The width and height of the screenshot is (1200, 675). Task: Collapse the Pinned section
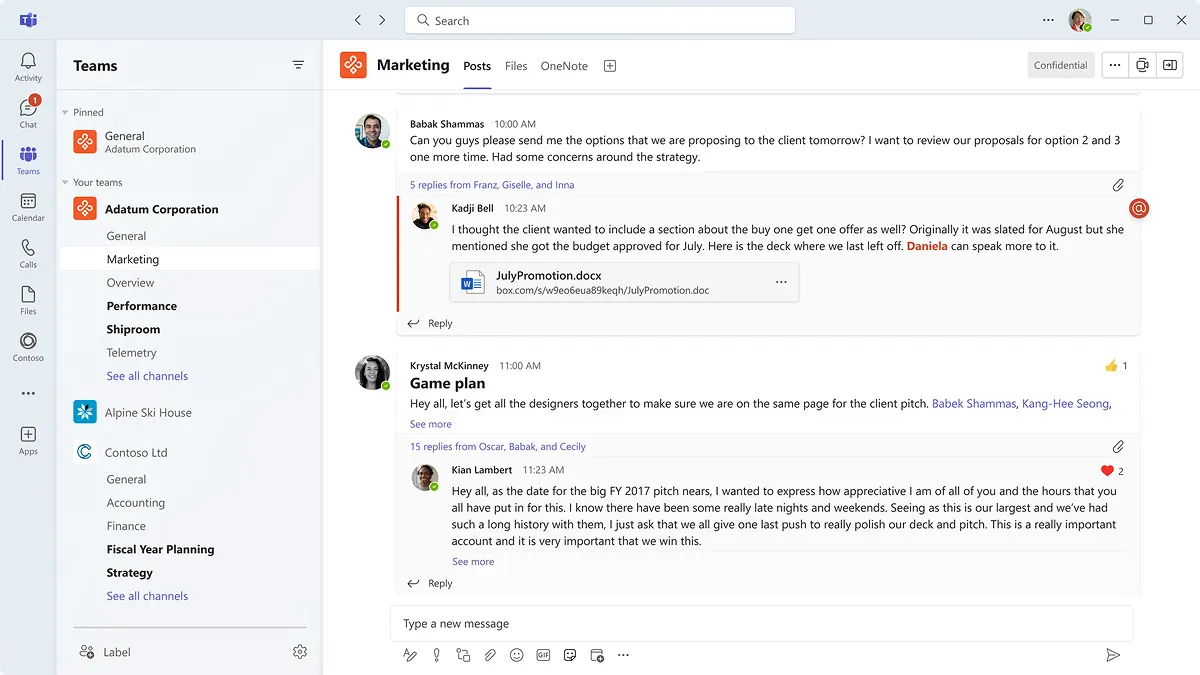pos(65,113)
